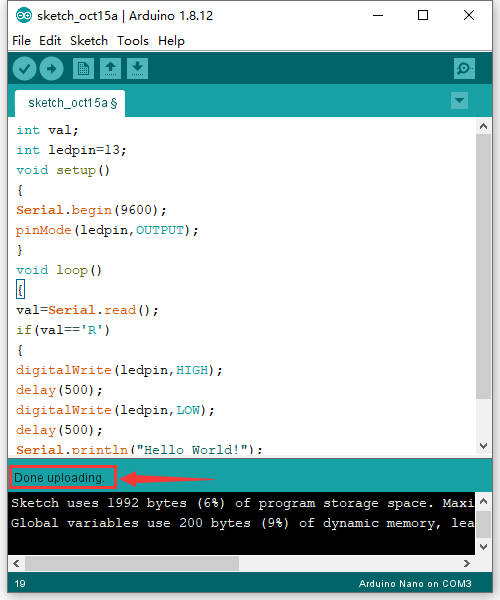Click the 'int val;' code line
Viewport: 500px width, 600px height.
(x=47, y=130)
